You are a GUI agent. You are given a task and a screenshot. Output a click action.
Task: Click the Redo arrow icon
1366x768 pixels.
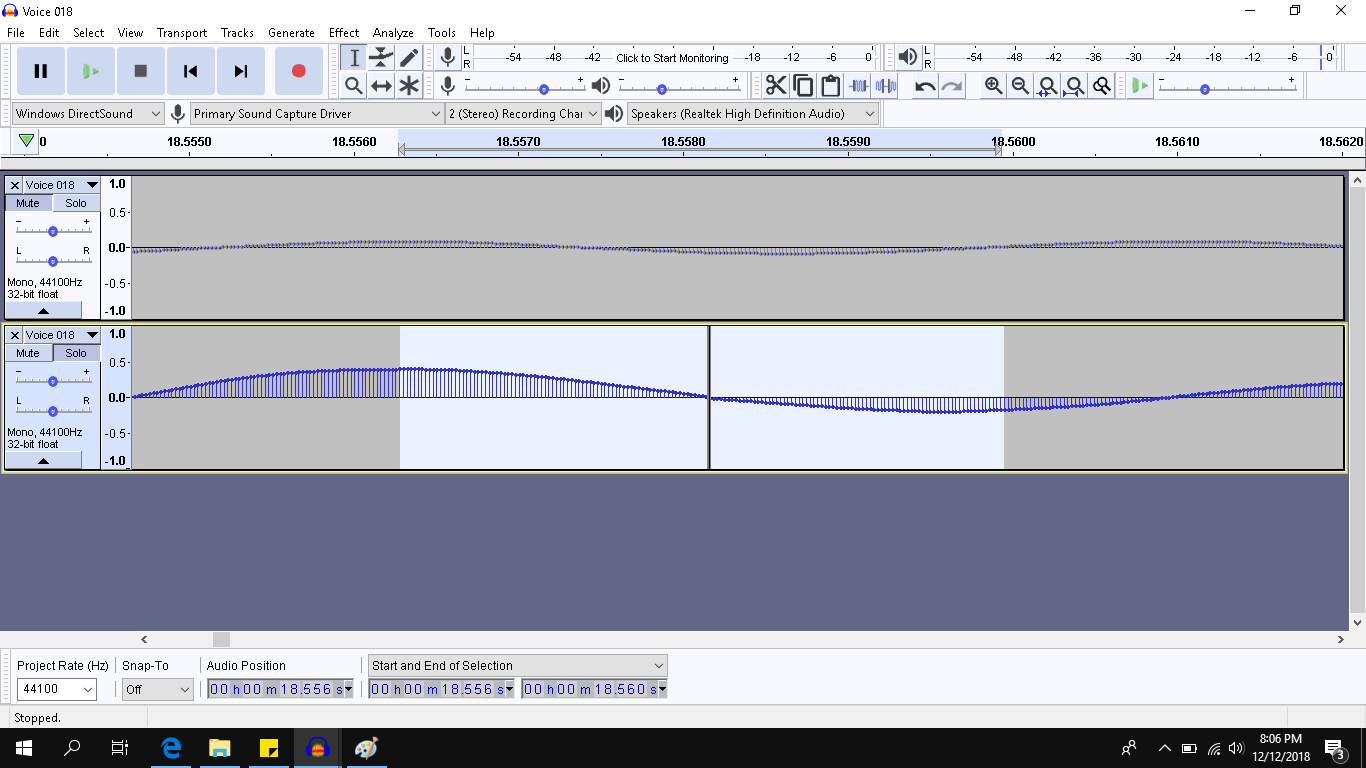pyautogui.click(x=952, y=86)
